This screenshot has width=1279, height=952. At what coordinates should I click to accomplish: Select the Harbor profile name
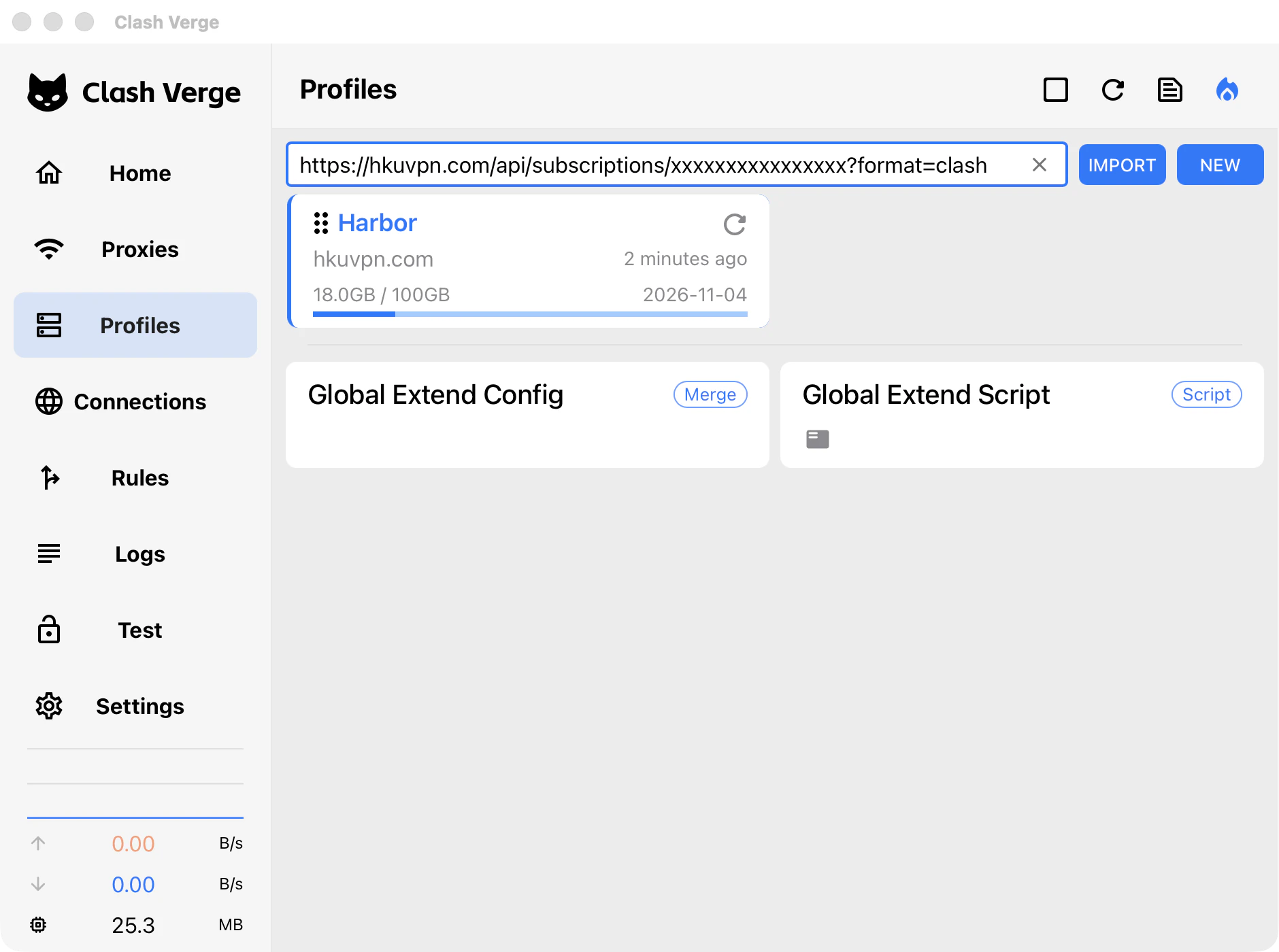coord(378,223)
